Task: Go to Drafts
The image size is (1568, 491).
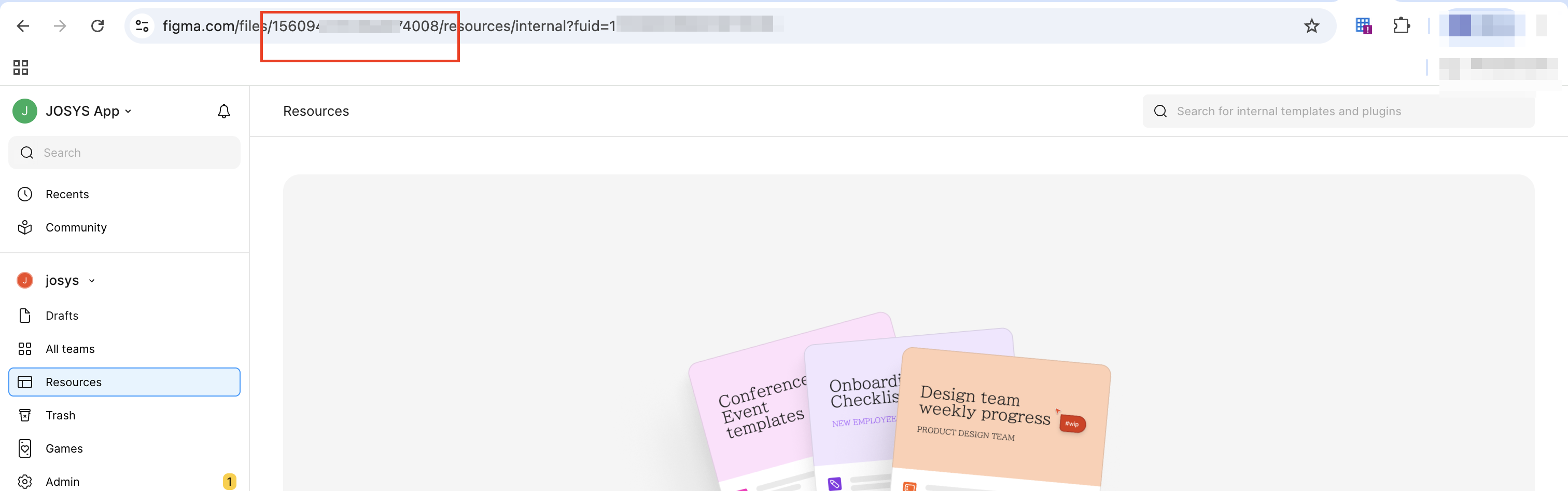Action: [x=62, y=316]
